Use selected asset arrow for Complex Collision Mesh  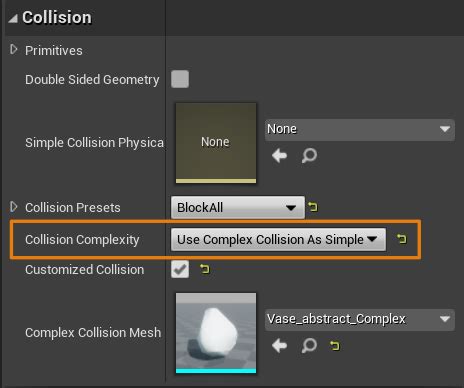tap(279, 346)
